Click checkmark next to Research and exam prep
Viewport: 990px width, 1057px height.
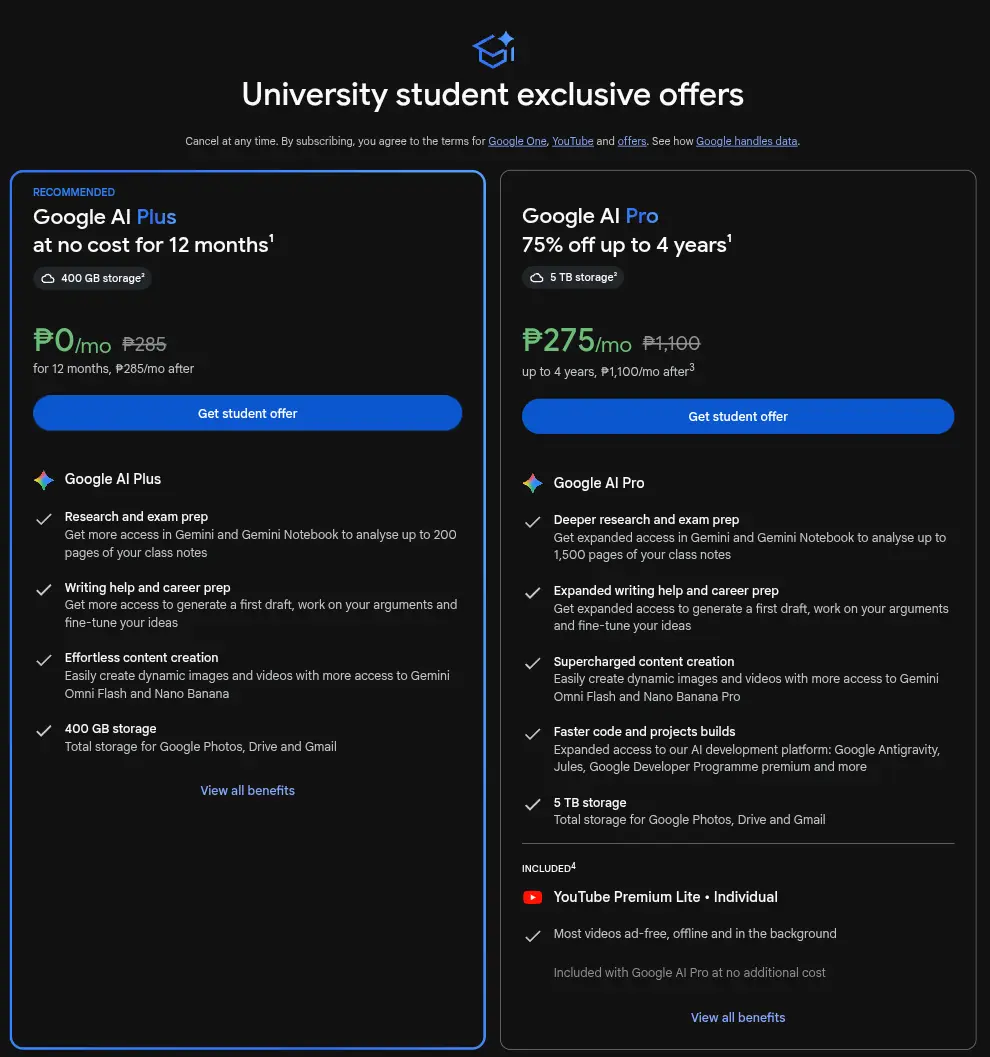pyautogui.click(x=44, y=519)
